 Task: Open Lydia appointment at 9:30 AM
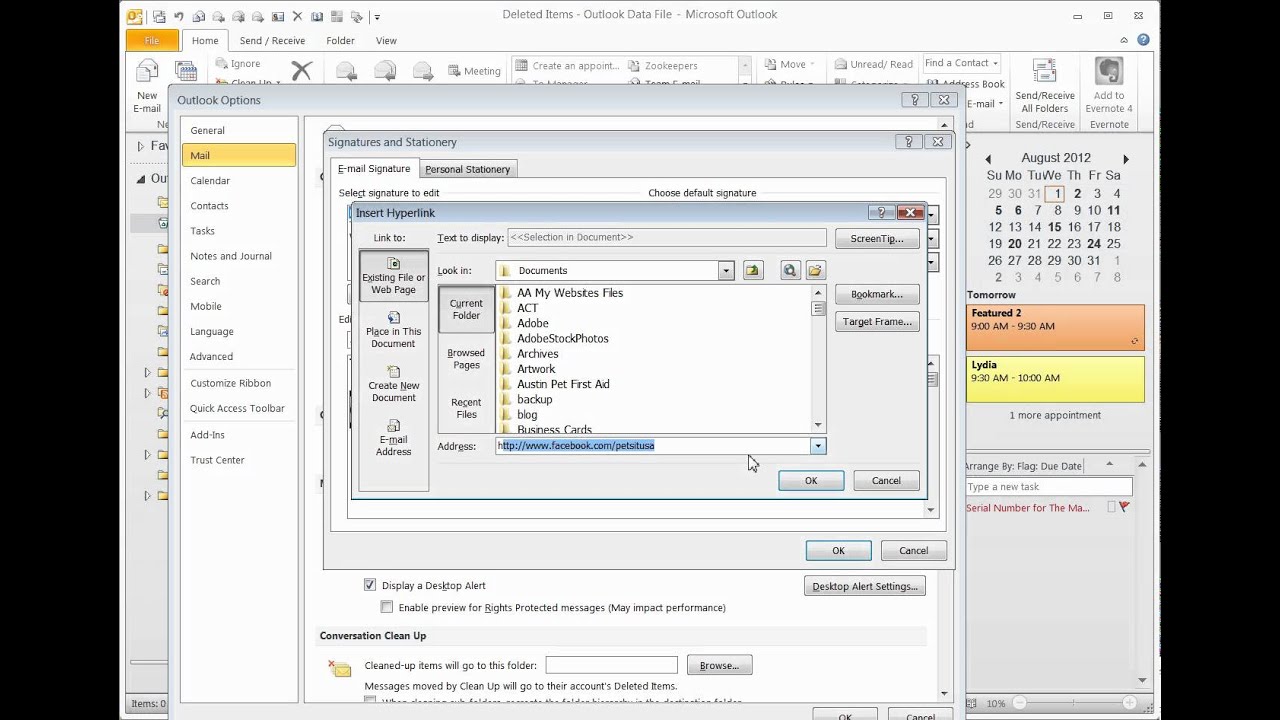[x=1055, y=380]
